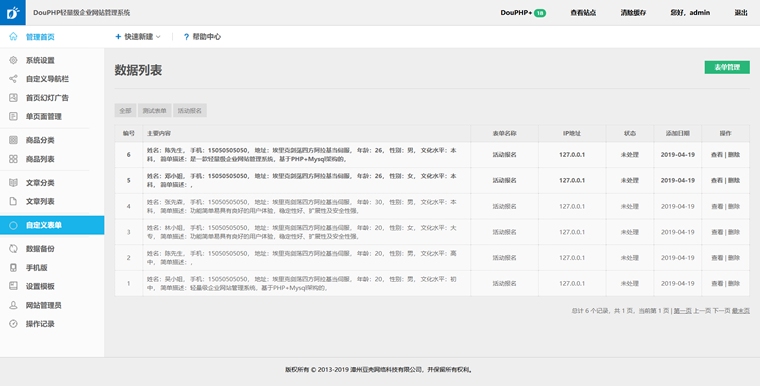Filter by the 活动报名 tab
This screenshot has width=760, height=386.
point(190,111)
